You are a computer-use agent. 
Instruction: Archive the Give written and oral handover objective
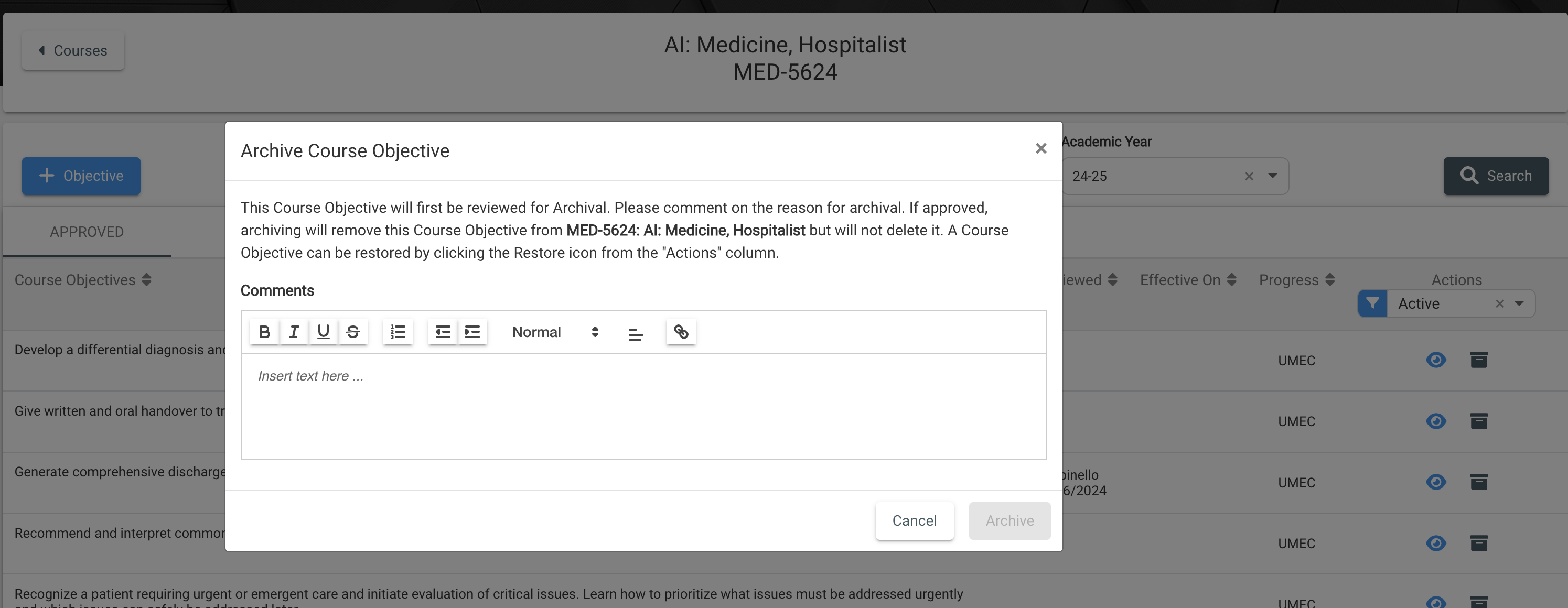(1478, 421)
